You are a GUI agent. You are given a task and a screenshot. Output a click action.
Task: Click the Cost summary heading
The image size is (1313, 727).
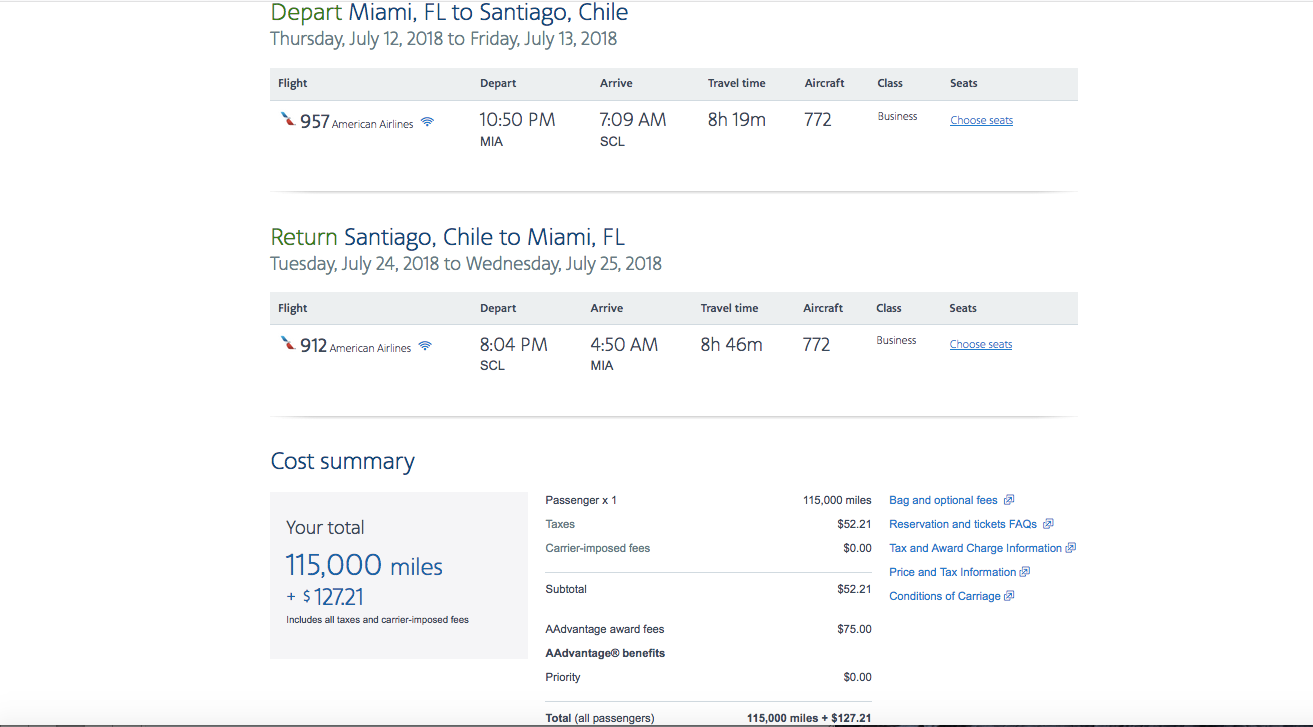[342, 461]
